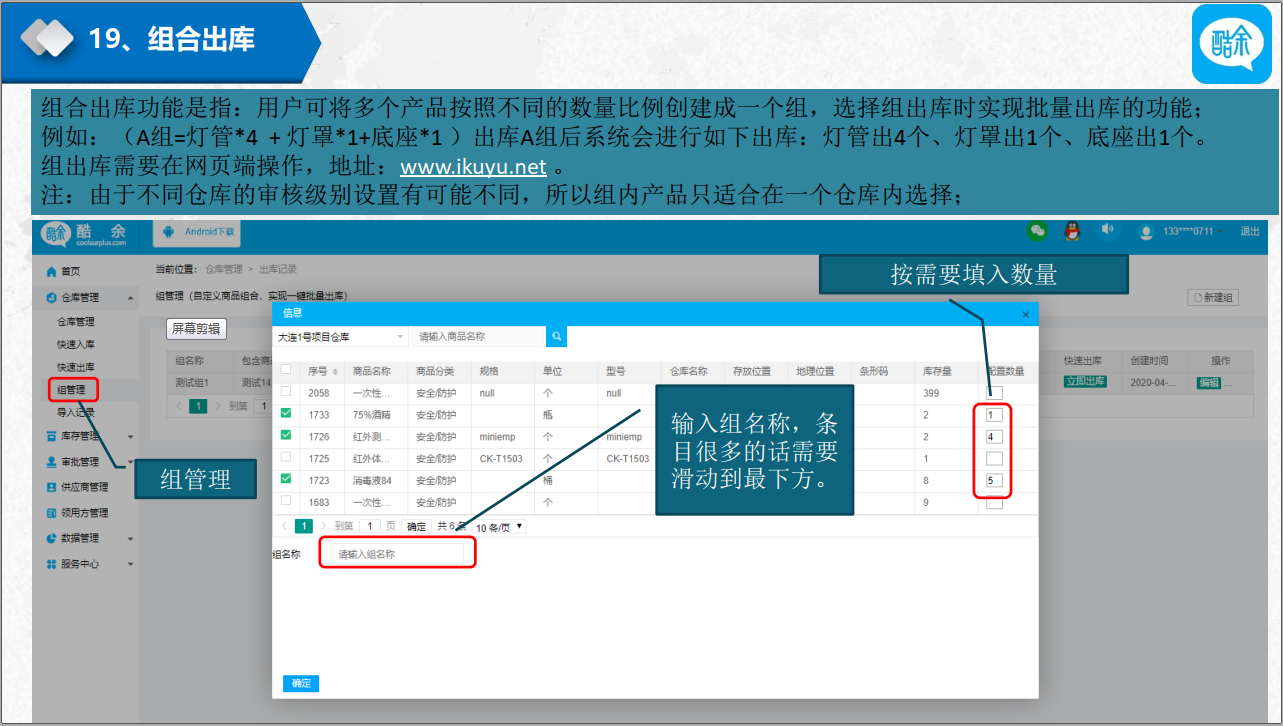
Task: Click the 配置数量 field for row 1733
Action: point(994,414)
